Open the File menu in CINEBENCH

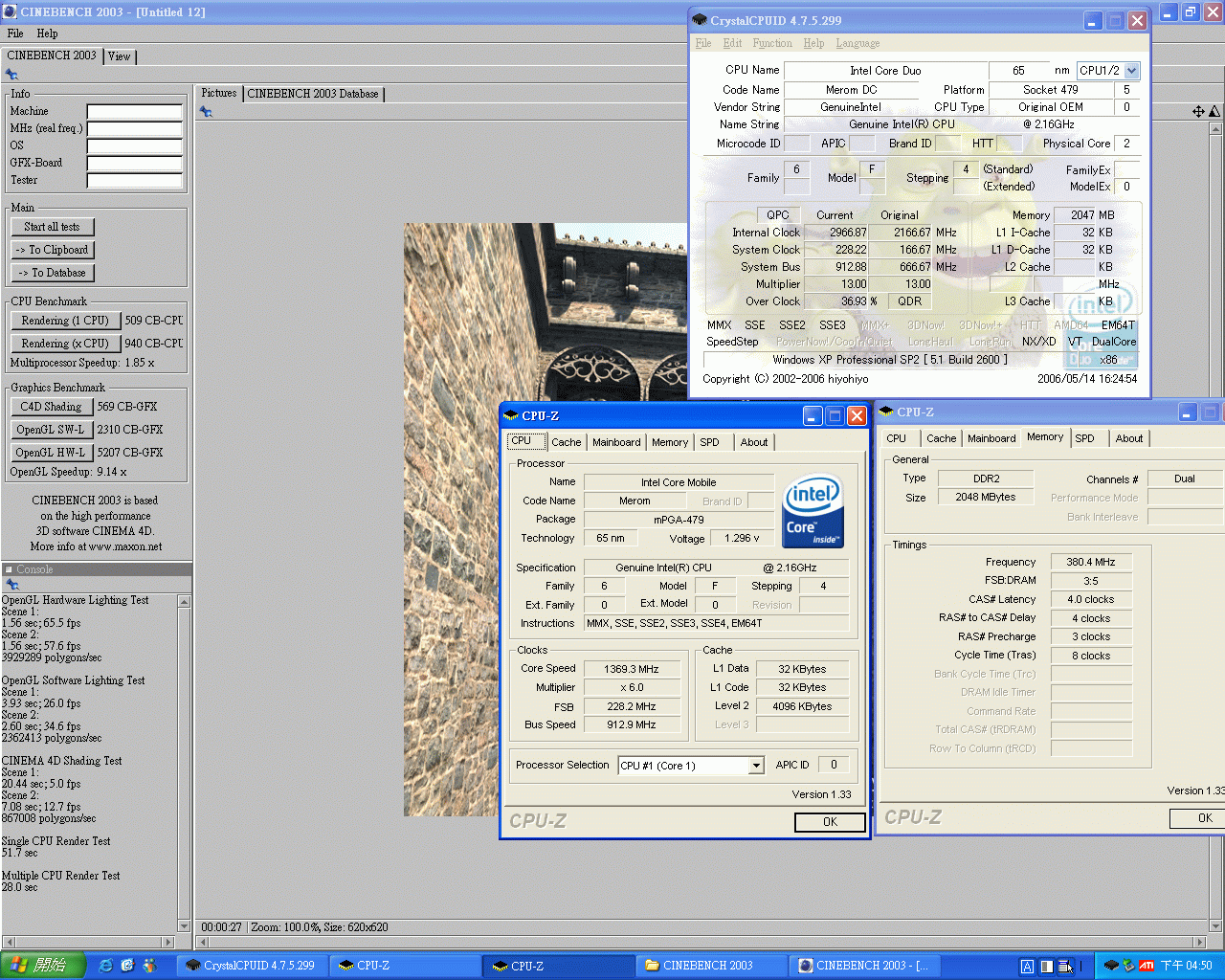pos(15,33)
